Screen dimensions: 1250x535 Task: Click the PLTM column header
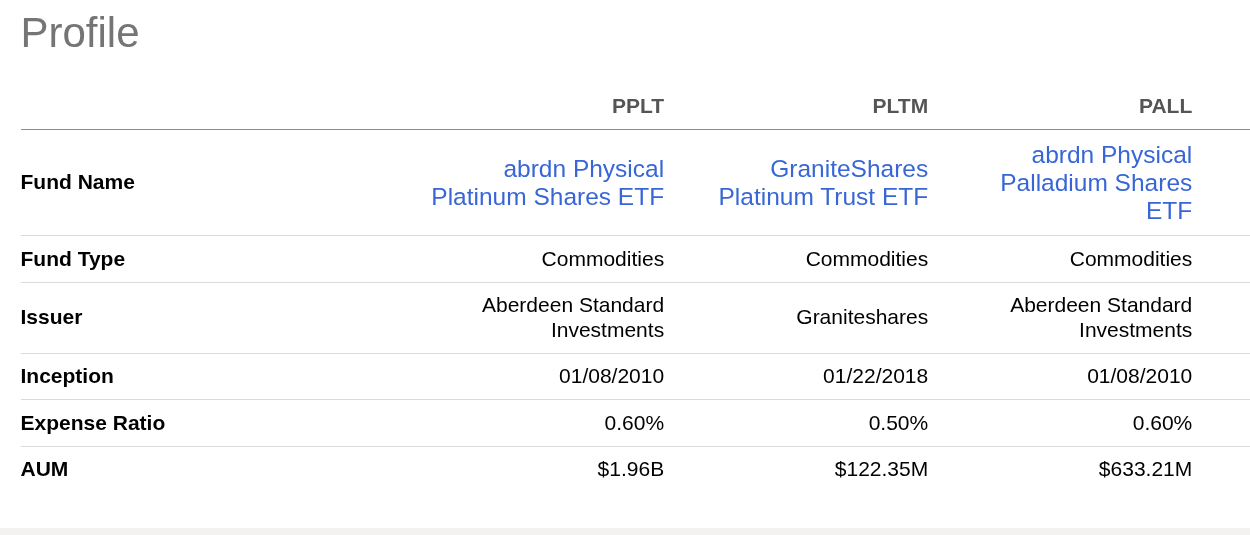(x=900, y=106)
